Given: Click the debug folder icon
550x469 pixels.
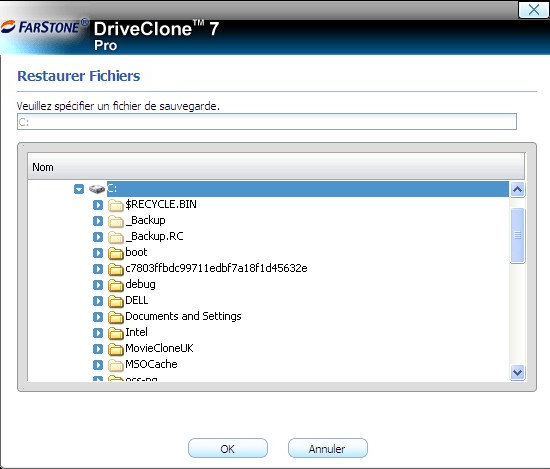Looking at the screenshot, I should pyautogui.click(x=115, y=285).
